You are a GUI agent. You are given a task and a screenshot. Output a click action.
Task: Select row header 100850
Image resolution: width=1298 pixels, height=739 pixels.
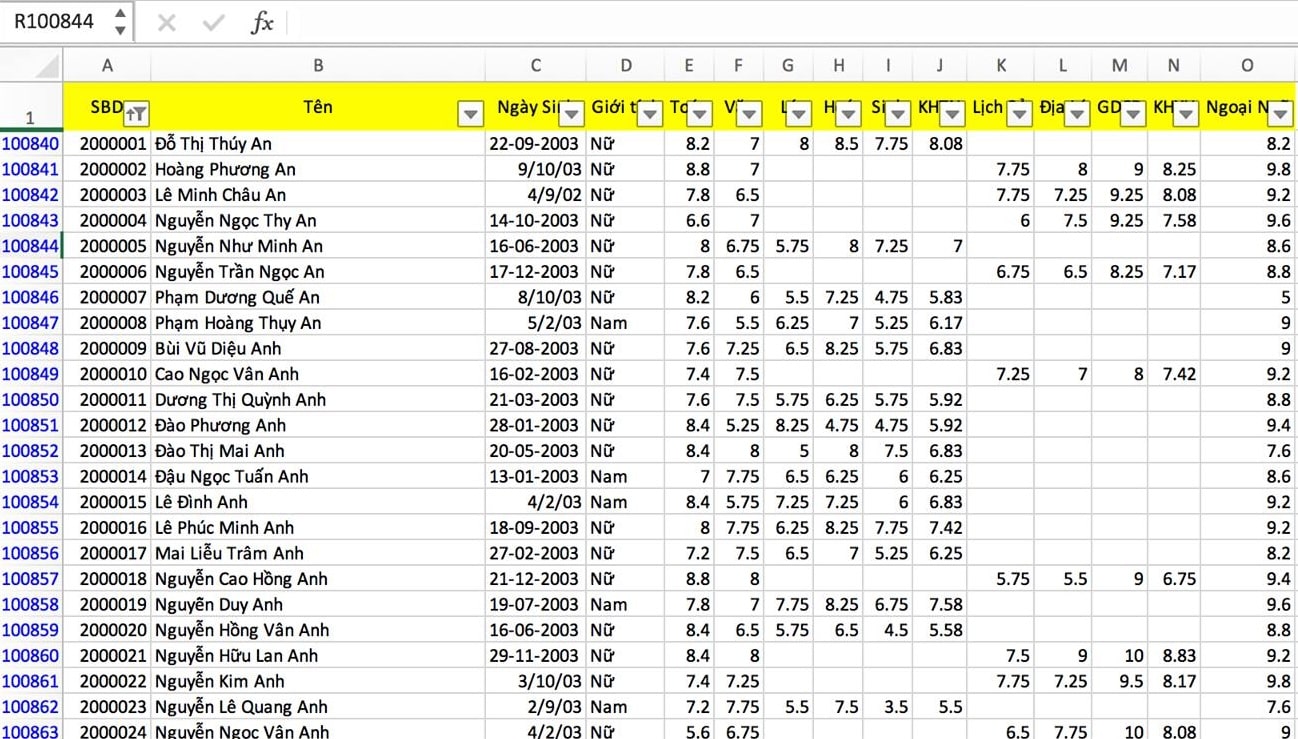[30, 400]
